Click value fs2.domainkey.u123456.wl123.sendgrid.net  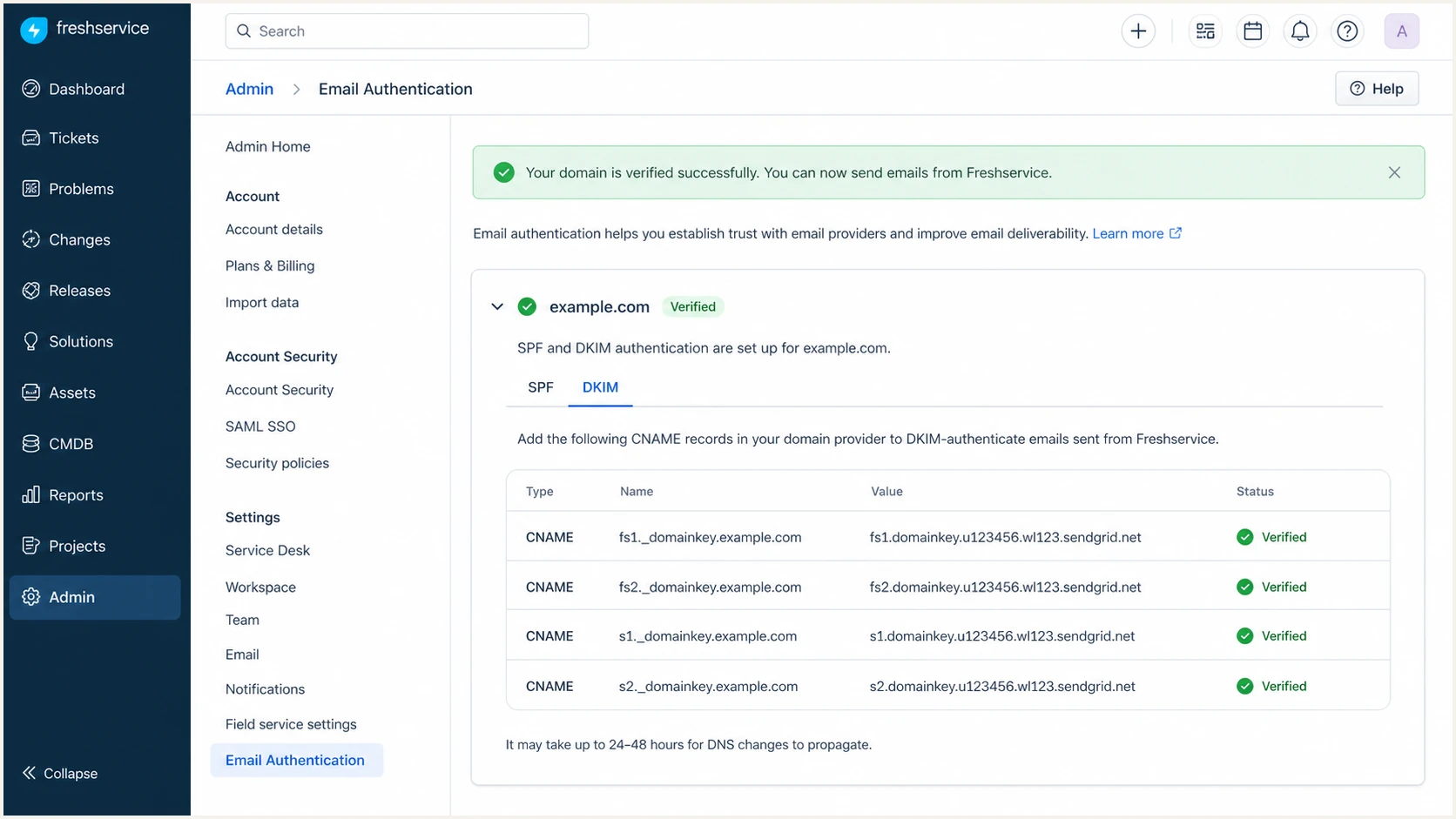[x=1005, y=587]
